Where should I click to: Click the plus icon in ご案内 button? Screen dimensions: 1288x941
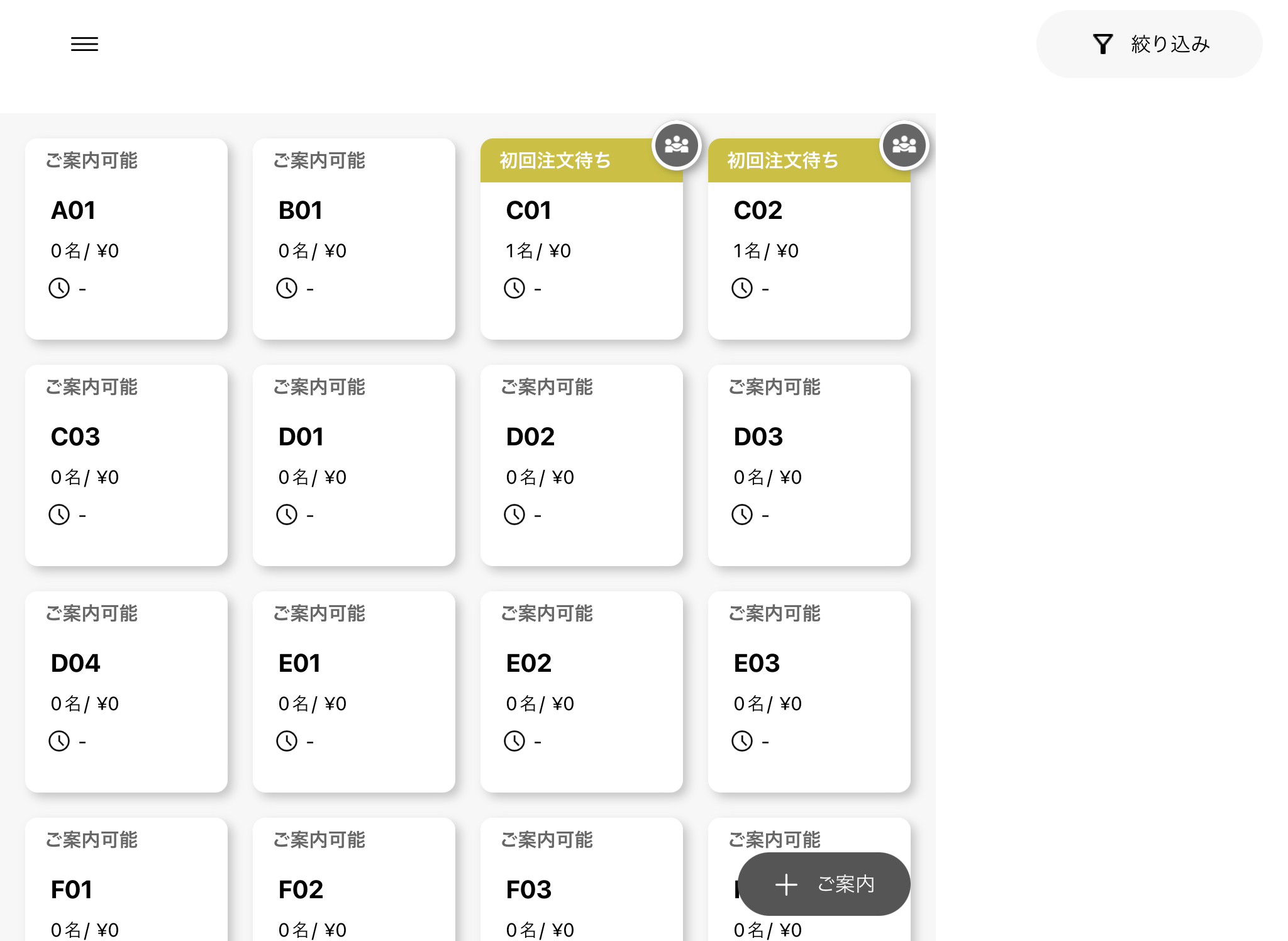coord(786,884)
